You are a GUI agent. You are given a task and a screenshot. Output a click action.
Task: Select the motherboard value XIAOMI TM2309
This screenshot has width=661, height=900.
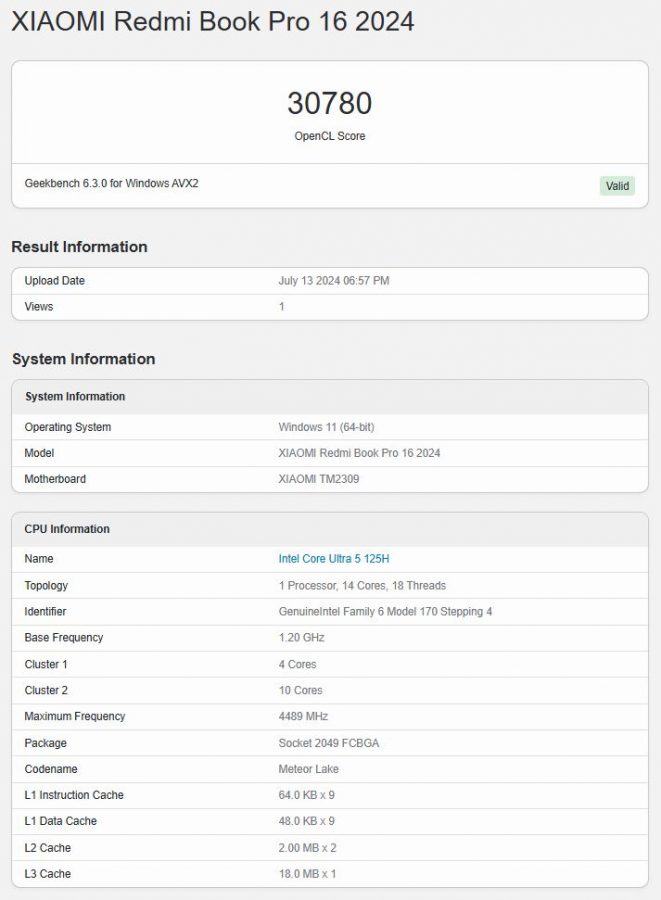pyautogui.click(x=319, y=479)
